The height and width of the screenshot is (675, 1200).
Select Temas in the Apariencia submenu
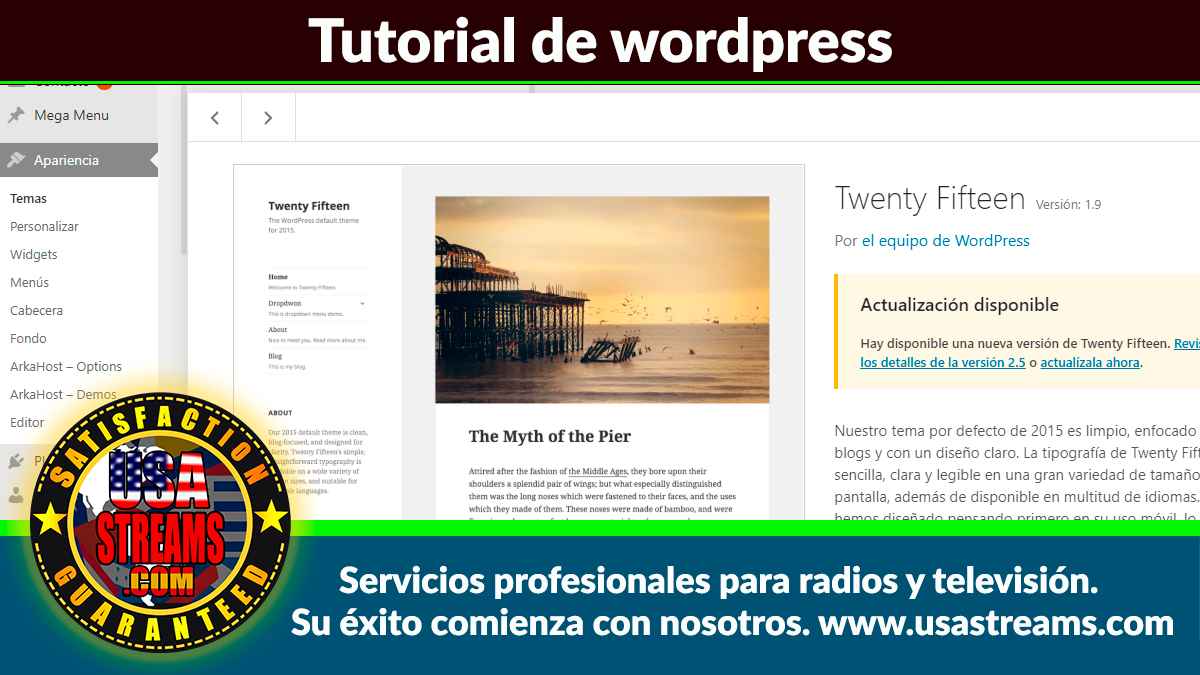coord(28,198)
